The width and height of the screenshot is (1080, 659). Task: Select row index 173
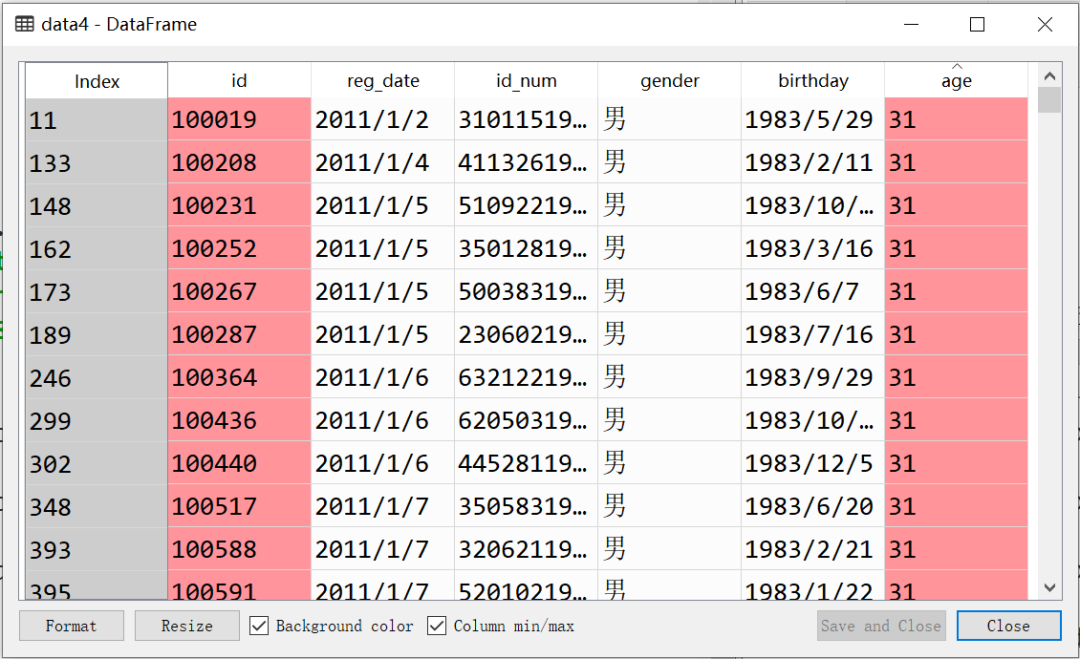96,291
